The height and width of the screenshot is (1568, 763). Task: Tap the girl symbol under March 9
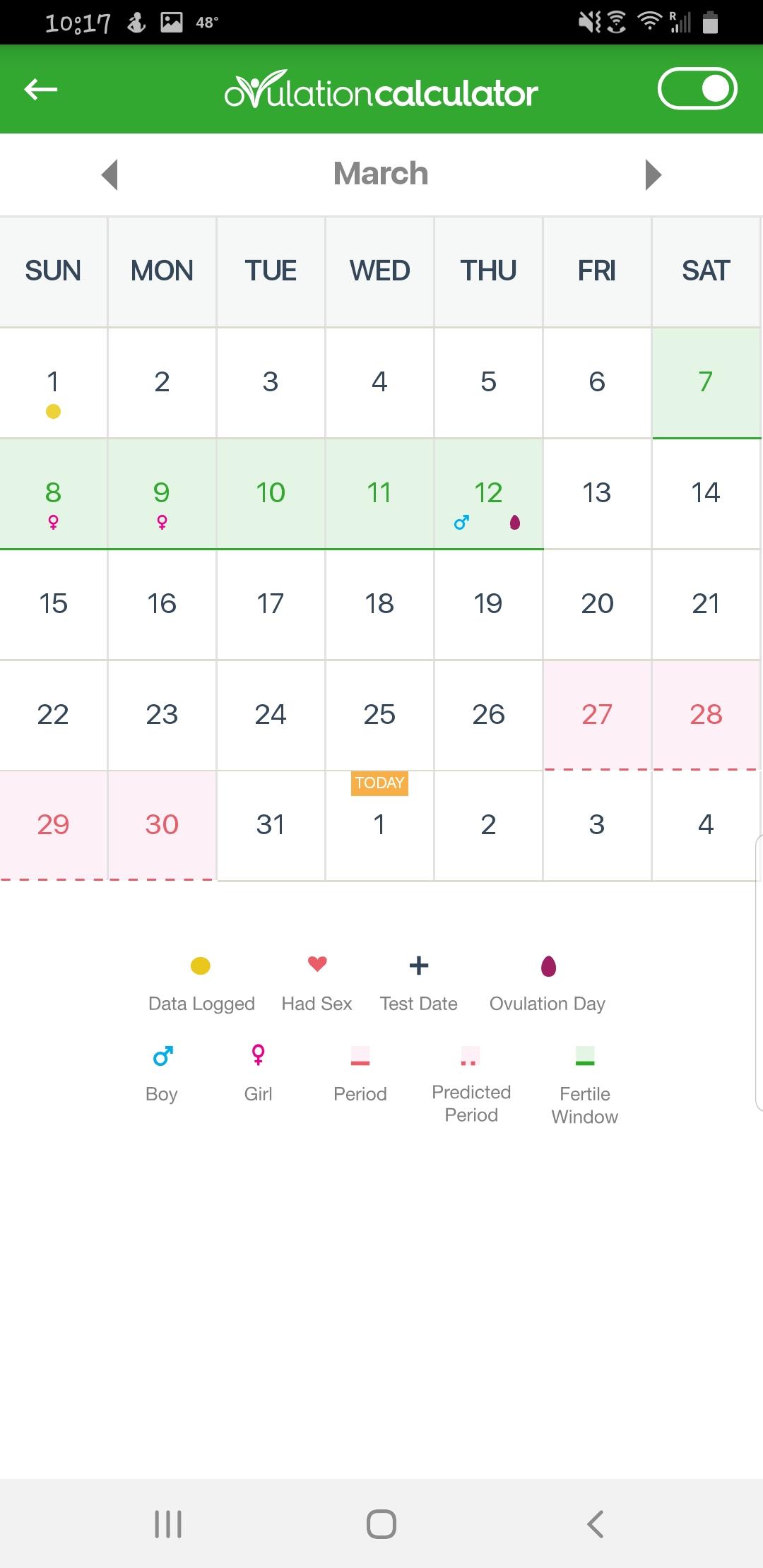click(x=162, y=522)
